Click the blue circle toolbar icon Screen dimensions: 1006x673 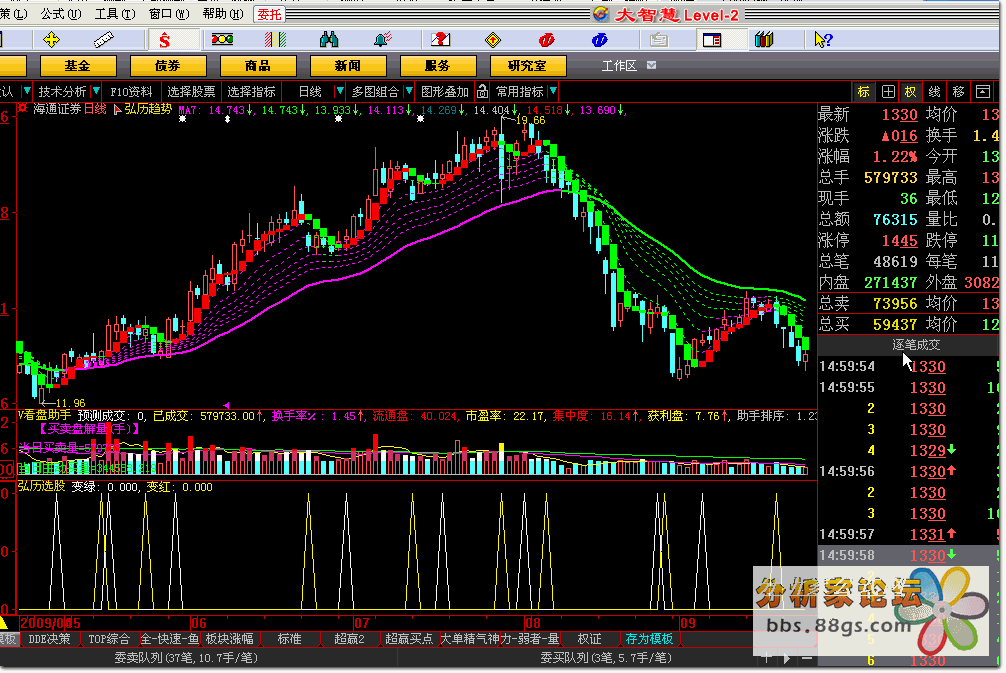pos(599,40)
